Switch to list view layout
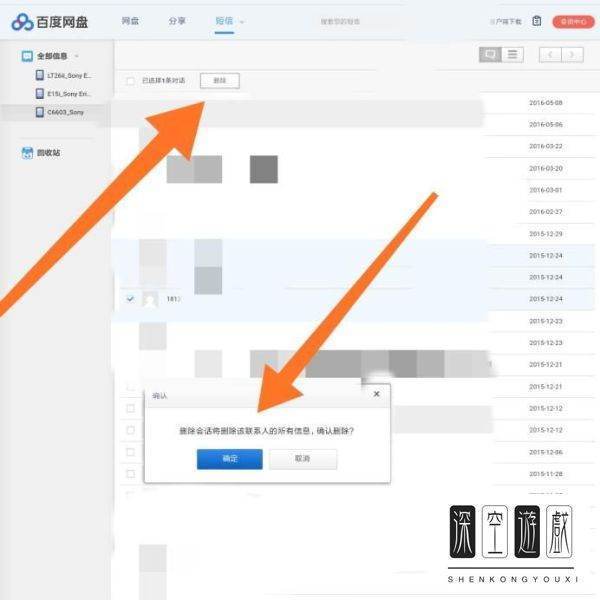Viewport: 600px width, 600px height. tap(512, 55)
